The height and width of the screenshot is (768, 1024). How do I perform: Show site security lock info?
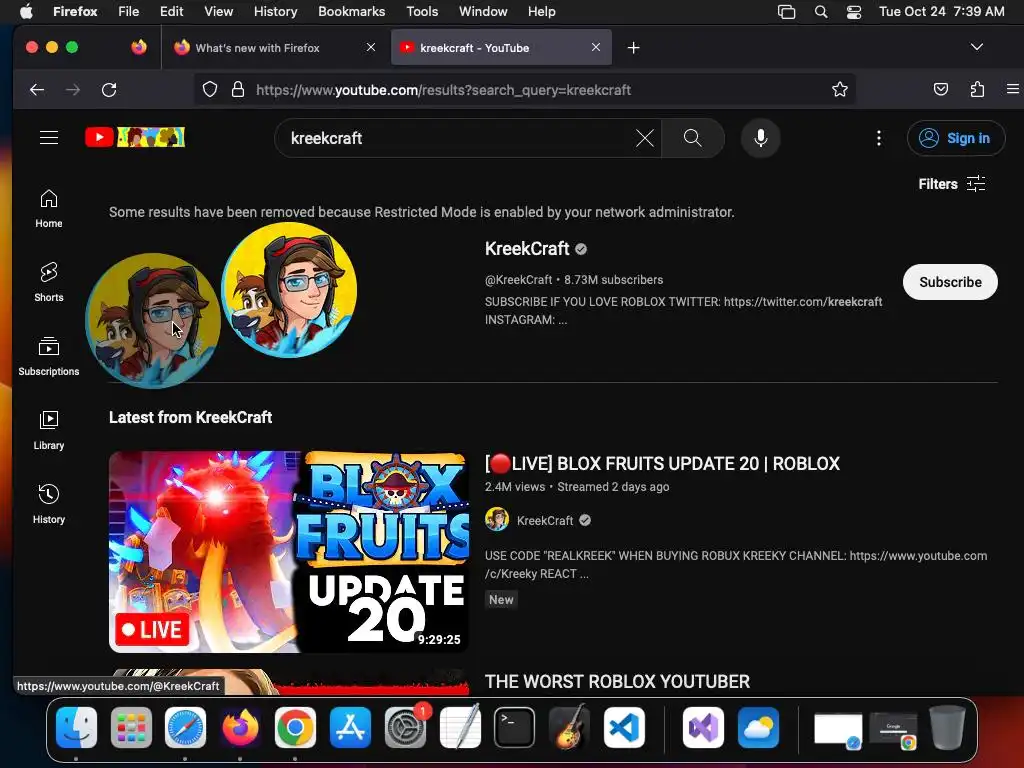click(x=238, y=89)
